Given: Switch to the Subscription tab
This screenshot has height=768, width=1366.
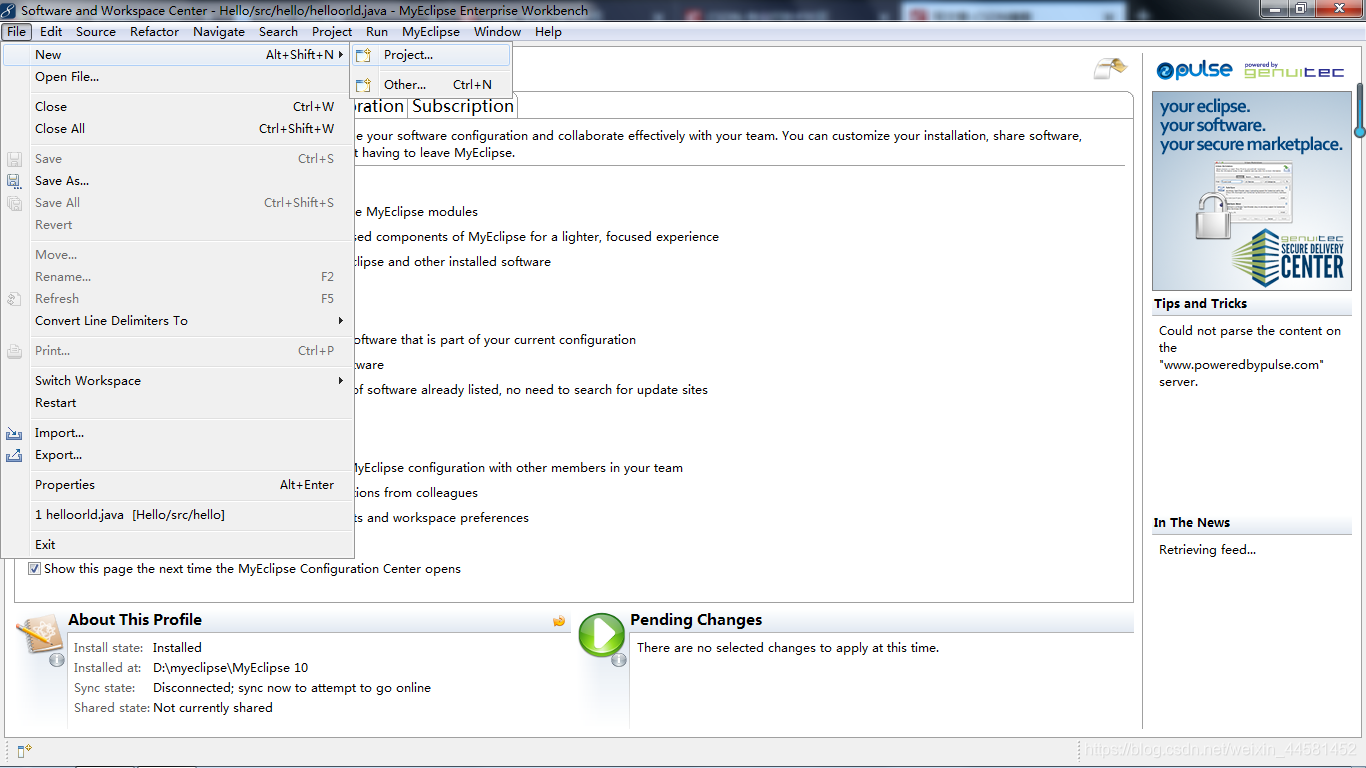Looking at the screenshot, I should [462, 106].
